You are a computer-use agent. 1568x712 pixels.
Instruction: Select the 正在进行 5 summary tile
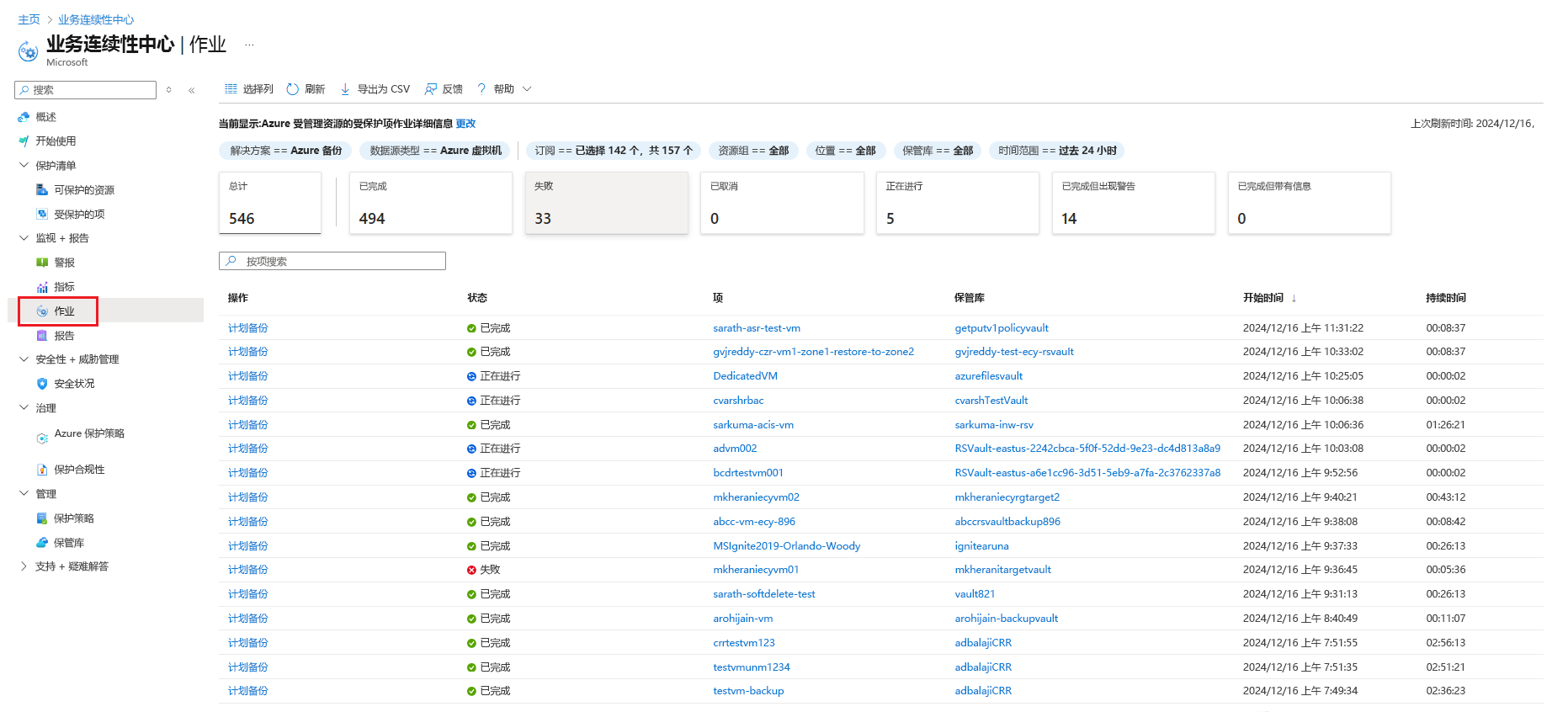(x=958, y=203)
